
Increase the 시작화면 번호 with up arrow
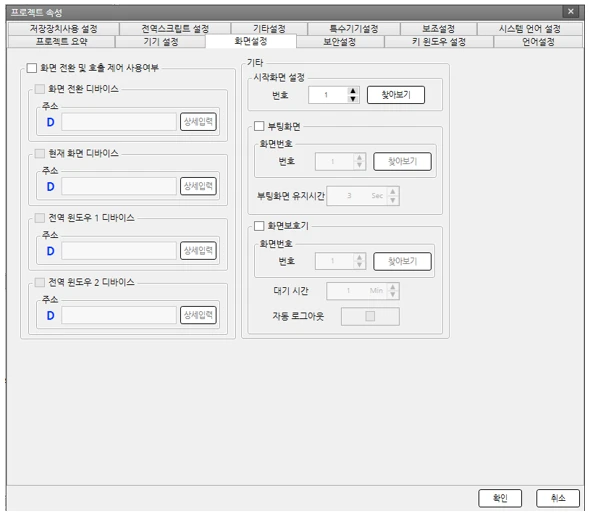[x=353, y=91]
